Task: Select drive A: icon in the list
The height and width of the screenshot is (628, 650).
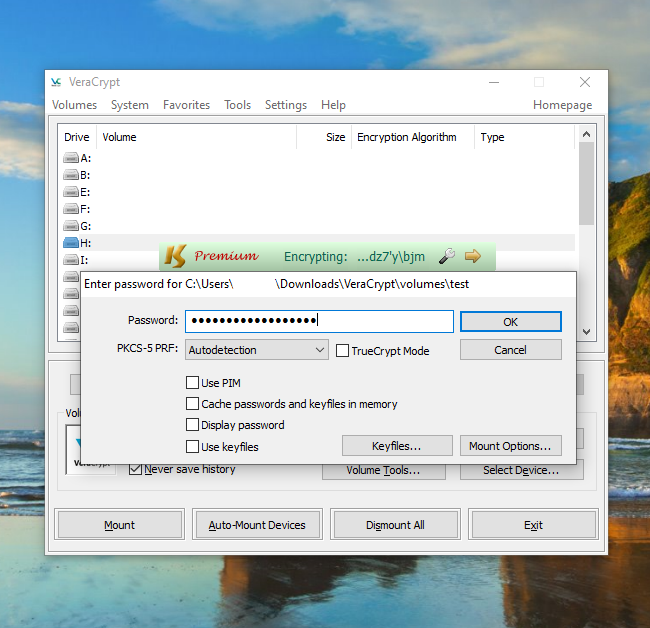Action: click(x=71, y=158)
